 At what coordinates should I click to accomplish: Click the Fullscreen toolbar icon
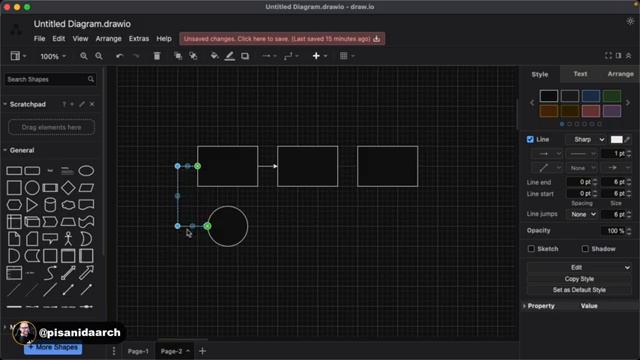pos(608,56)
